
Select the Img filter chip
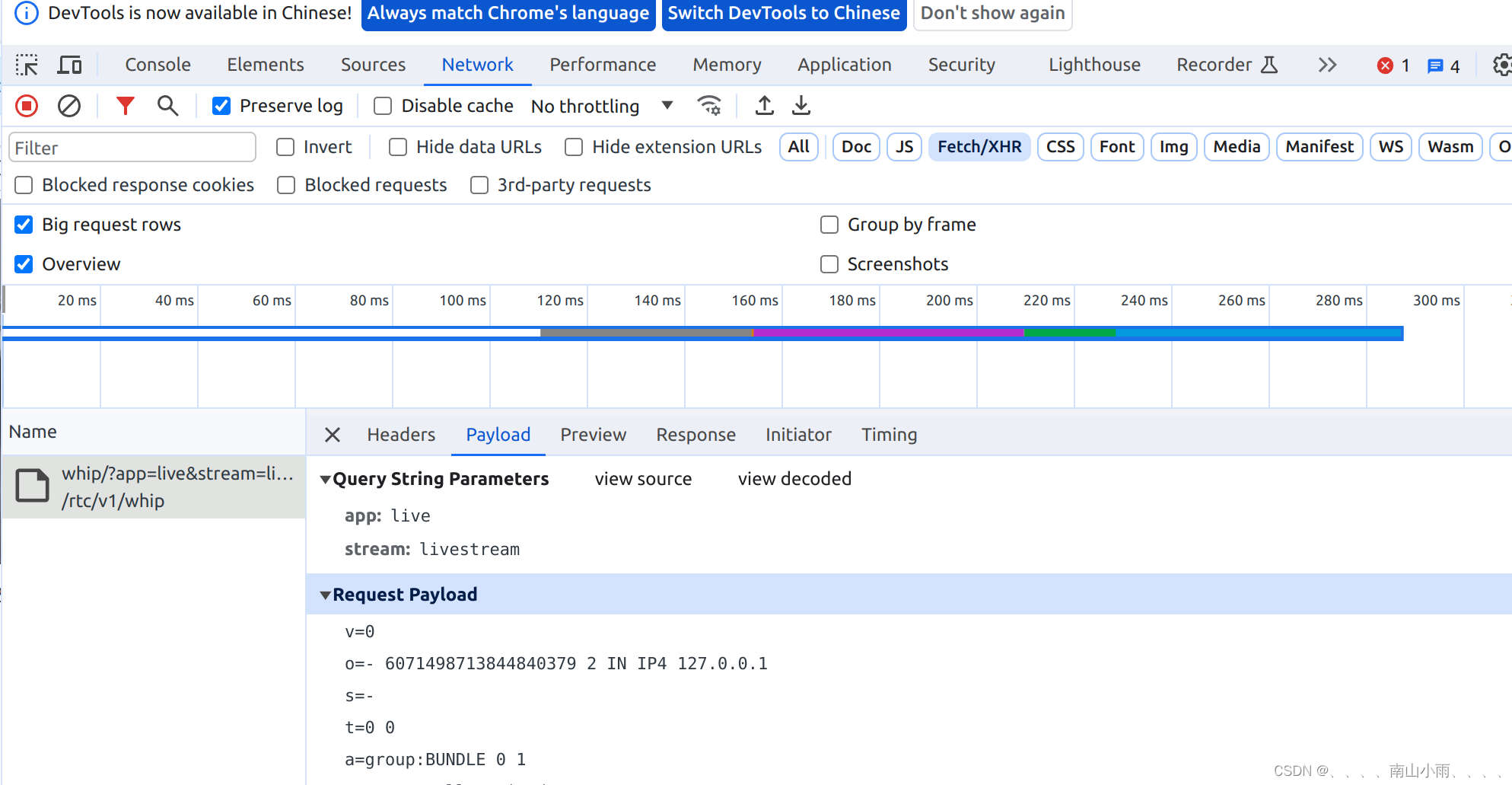pos(1173,147)
